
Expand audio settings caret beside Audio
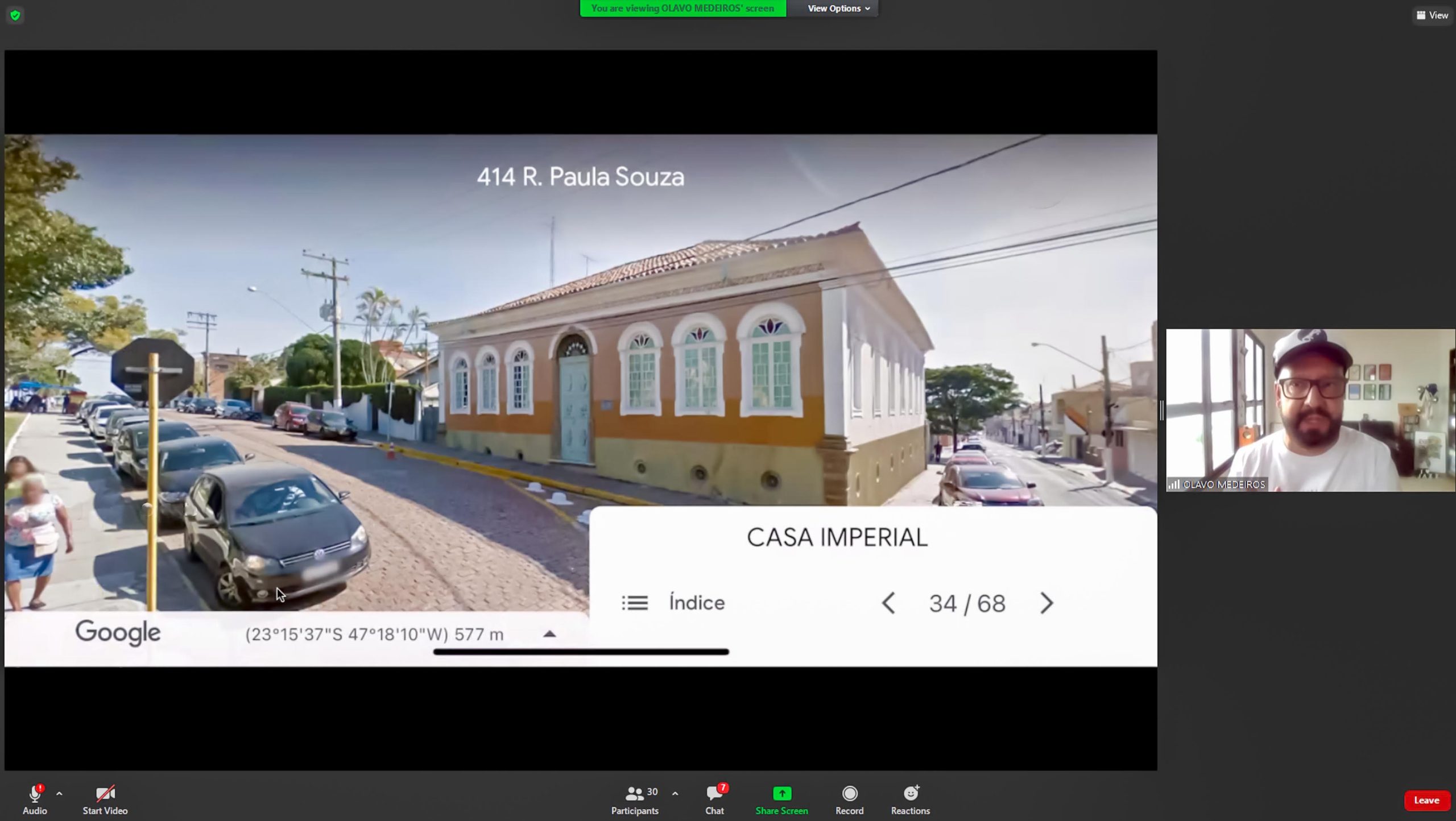coord(59,794)
